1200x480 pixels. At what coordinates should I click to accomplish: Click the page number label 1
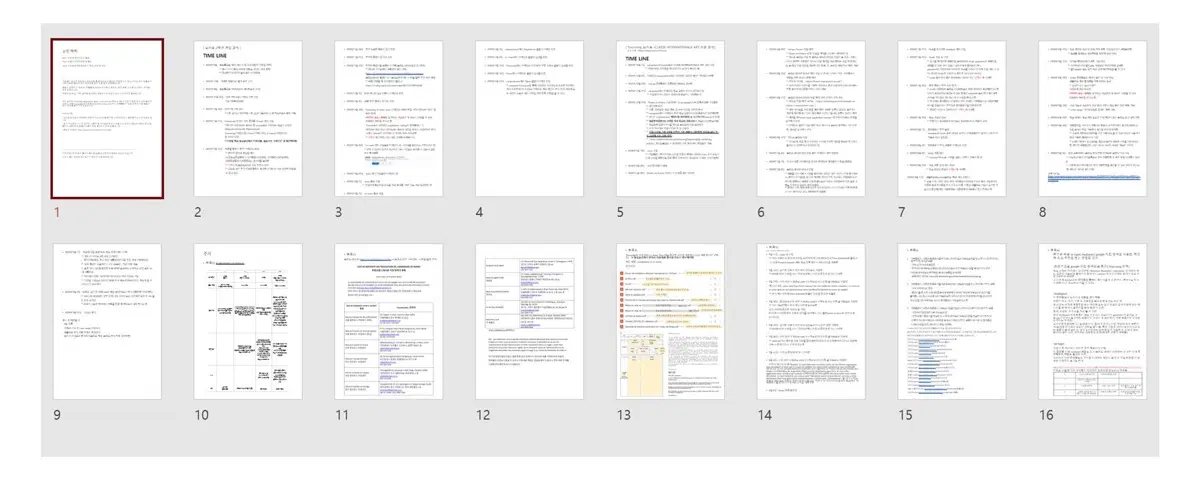tap(57, 212)
